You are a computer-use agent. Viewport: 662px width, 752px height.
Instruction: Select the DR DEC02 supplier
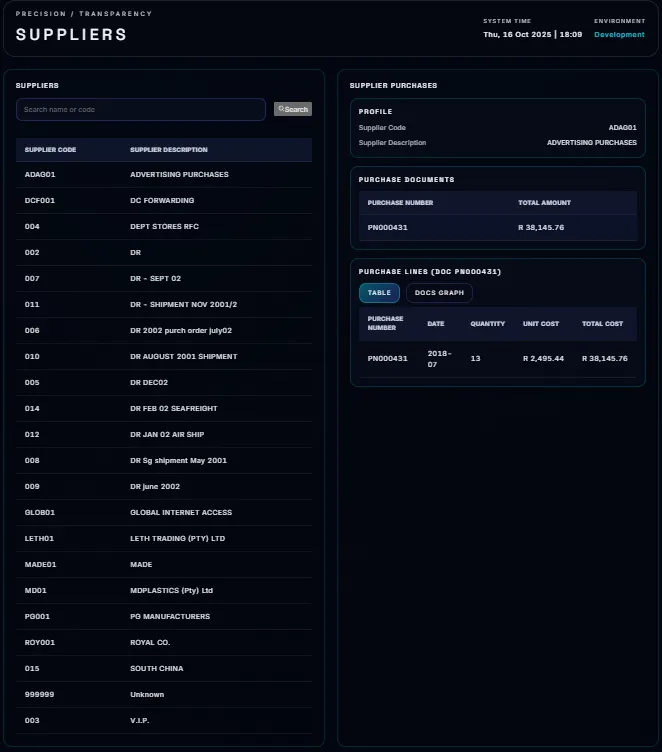click(x=164, y=382)
